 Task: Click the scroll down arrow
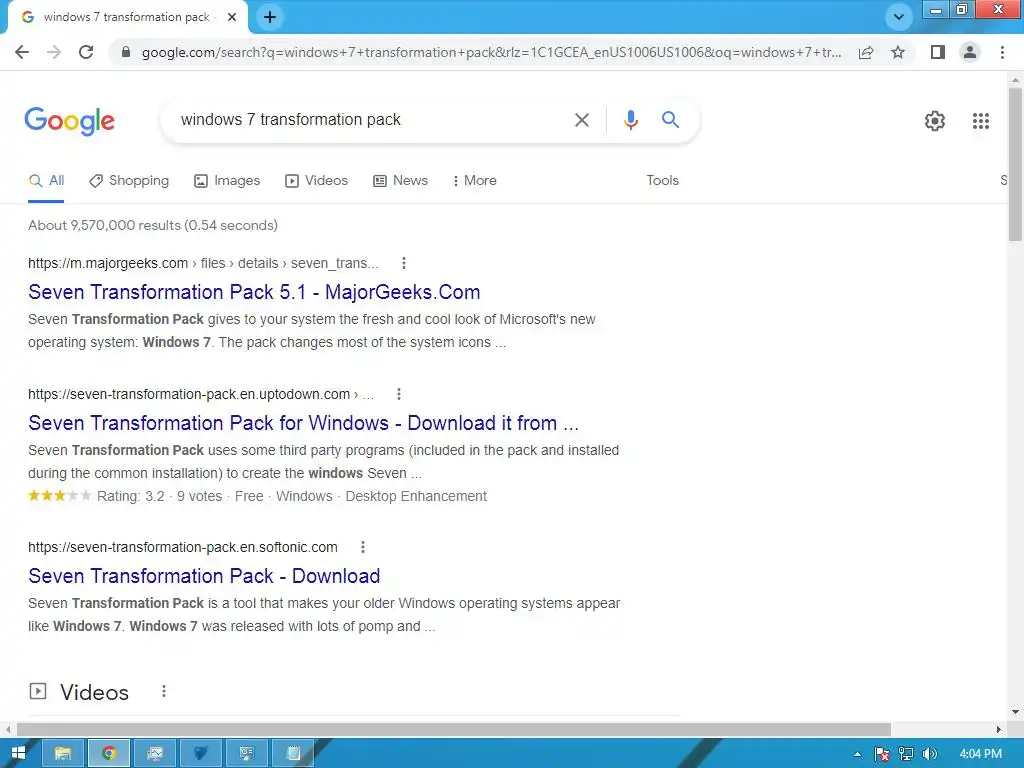pos(1015,712)
